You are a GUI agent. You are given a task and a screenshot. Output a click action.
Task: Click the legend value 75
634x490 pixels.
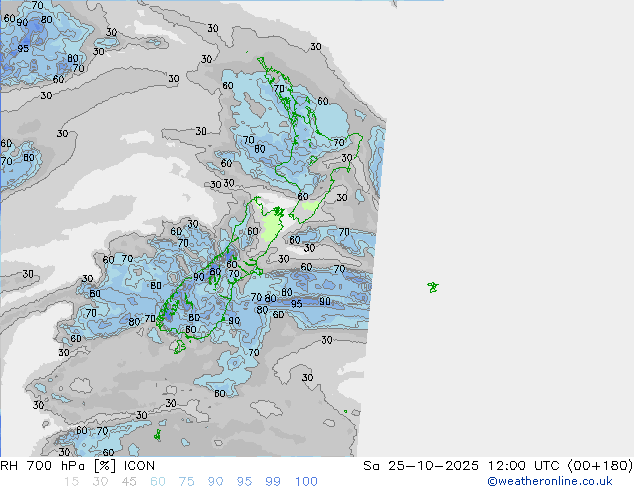click(187, 482)
